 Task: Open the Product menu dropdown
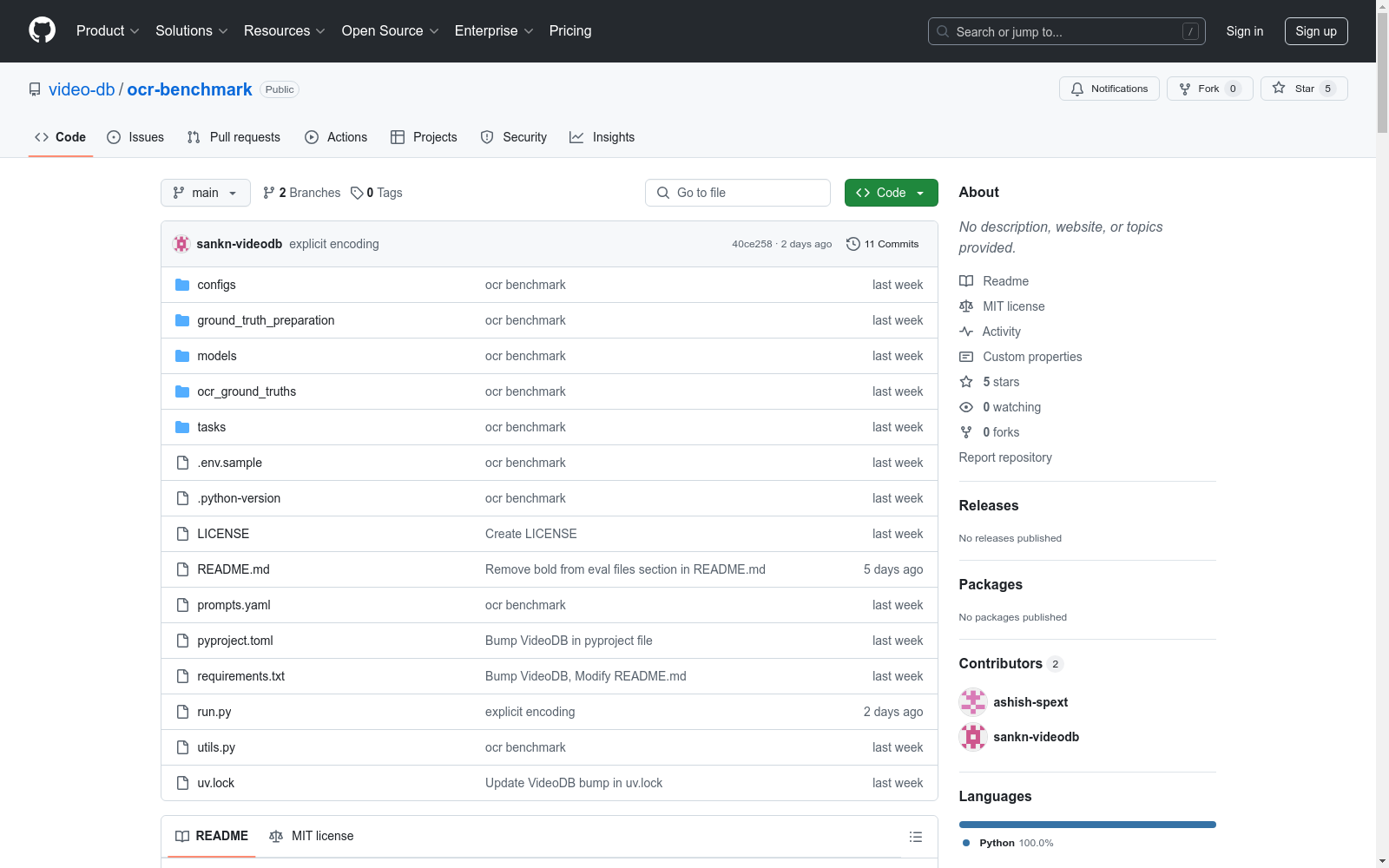point(108,30)
